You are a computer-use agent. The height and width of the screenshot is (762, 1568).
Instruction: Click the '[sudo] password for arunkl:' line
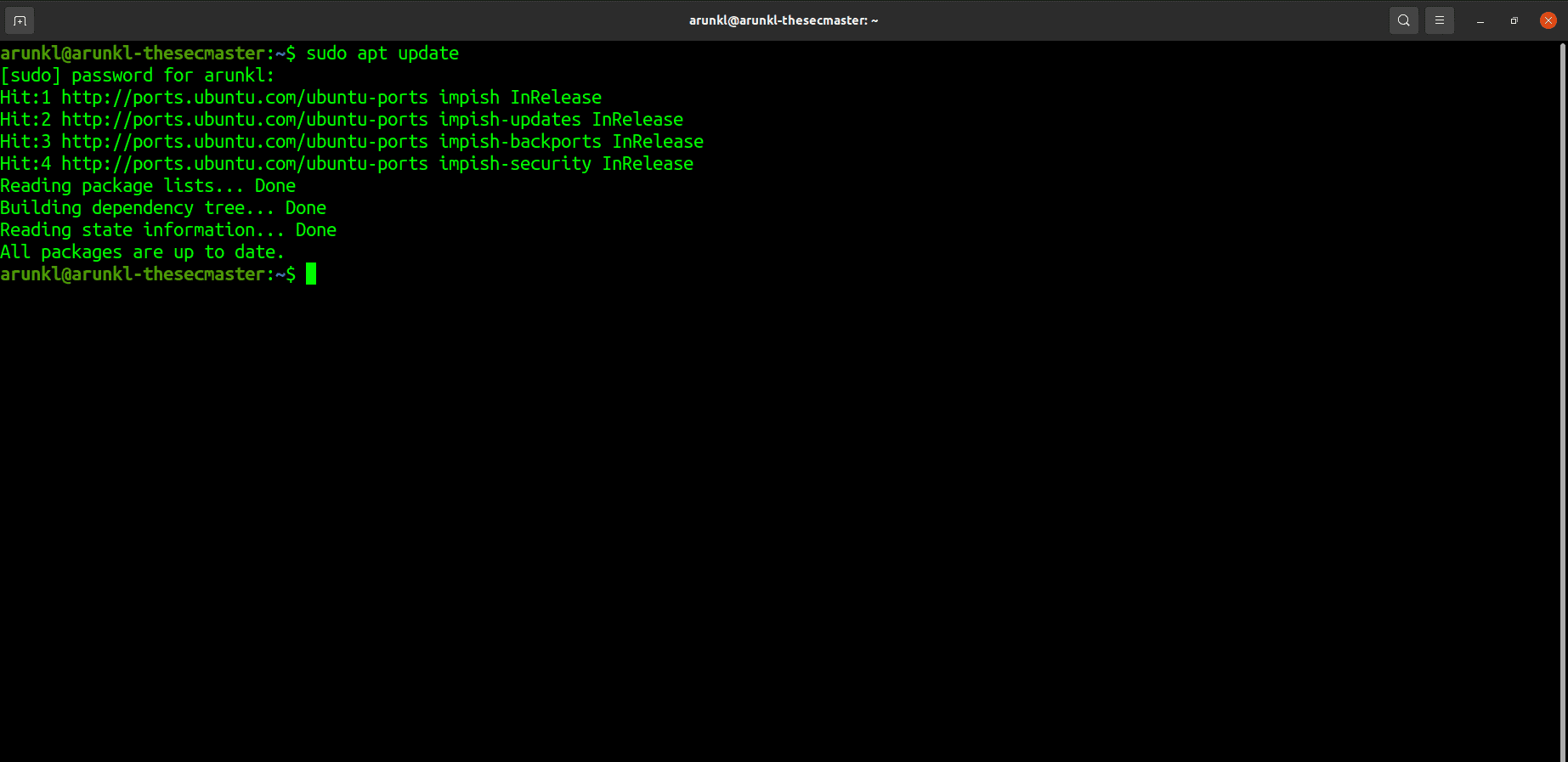tap(138, 76)
